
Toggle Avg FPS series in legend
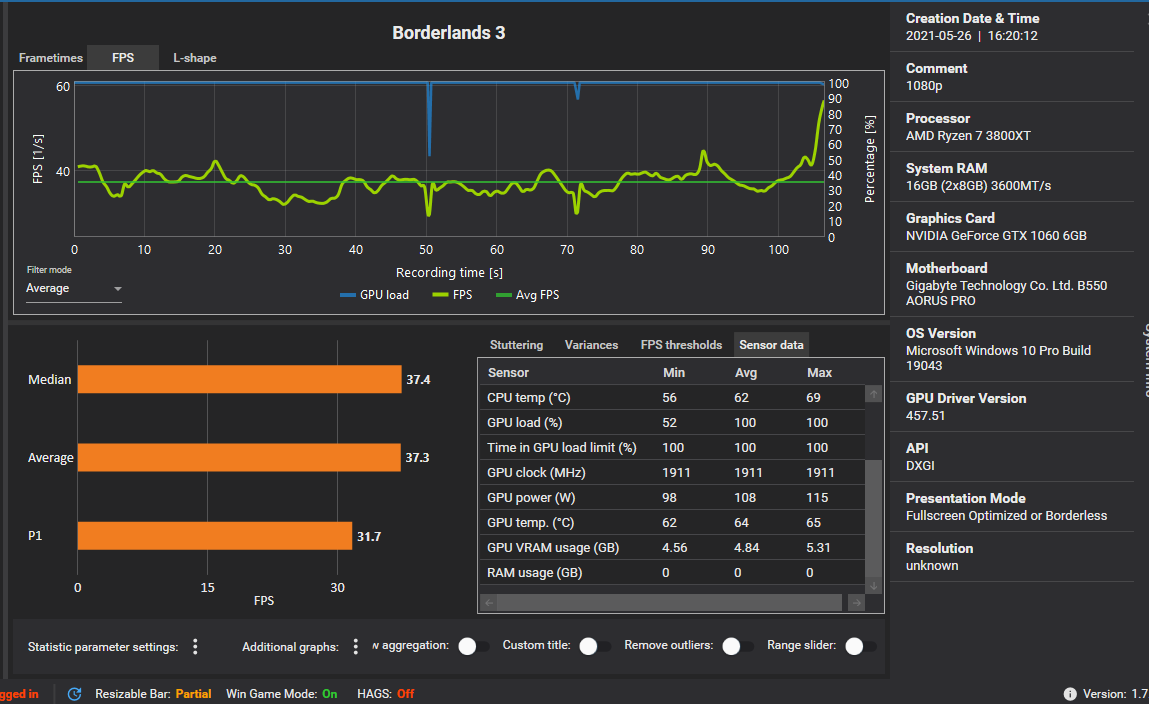click(x=528, y=295)
